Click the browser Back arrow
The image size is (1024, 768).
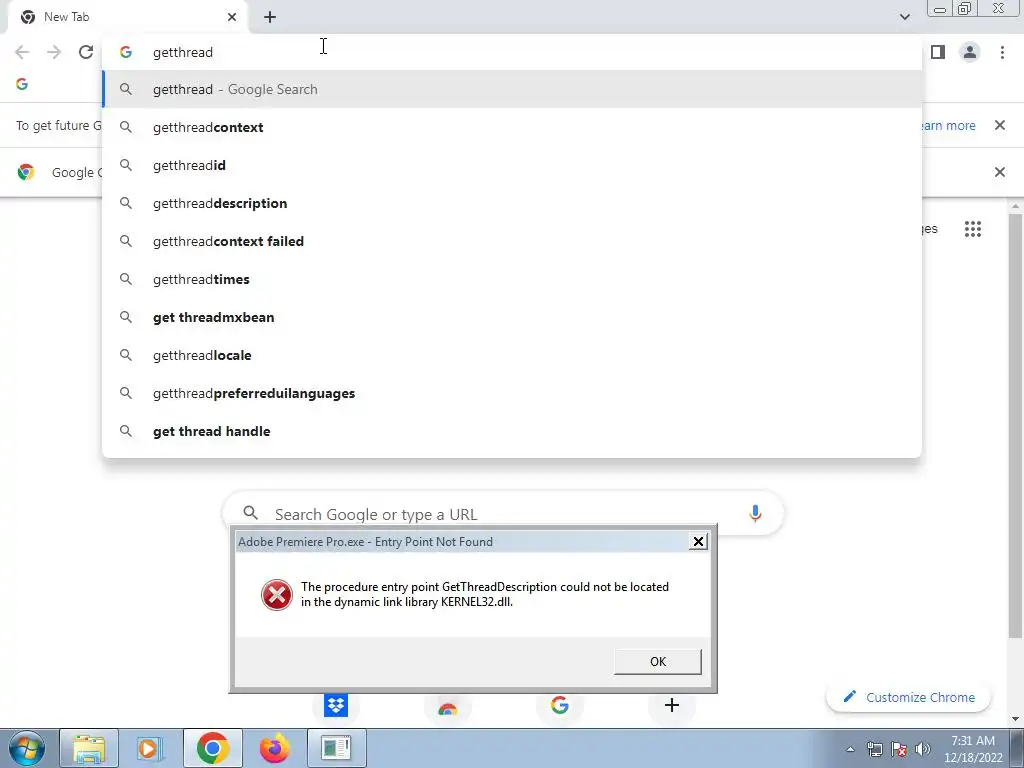[x=22, y=52]
